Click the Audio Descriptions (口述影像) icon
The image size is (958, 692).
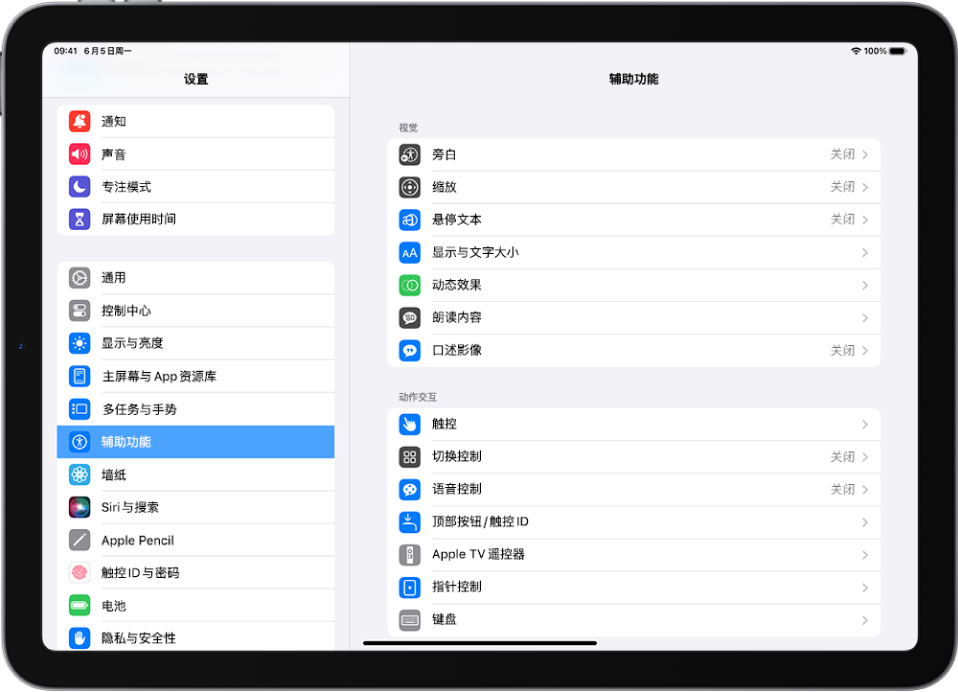tap(409, 350)
